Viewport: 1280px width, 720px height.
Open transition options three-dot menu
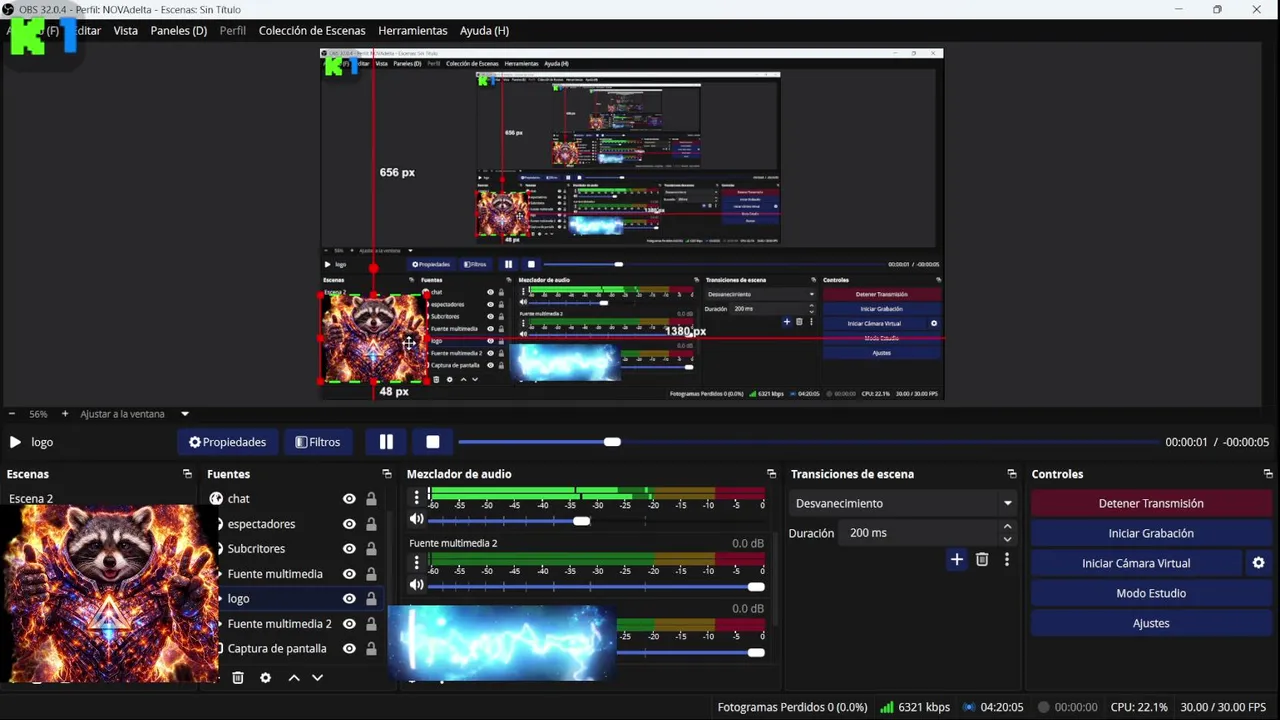click(x=1007, y=560)
